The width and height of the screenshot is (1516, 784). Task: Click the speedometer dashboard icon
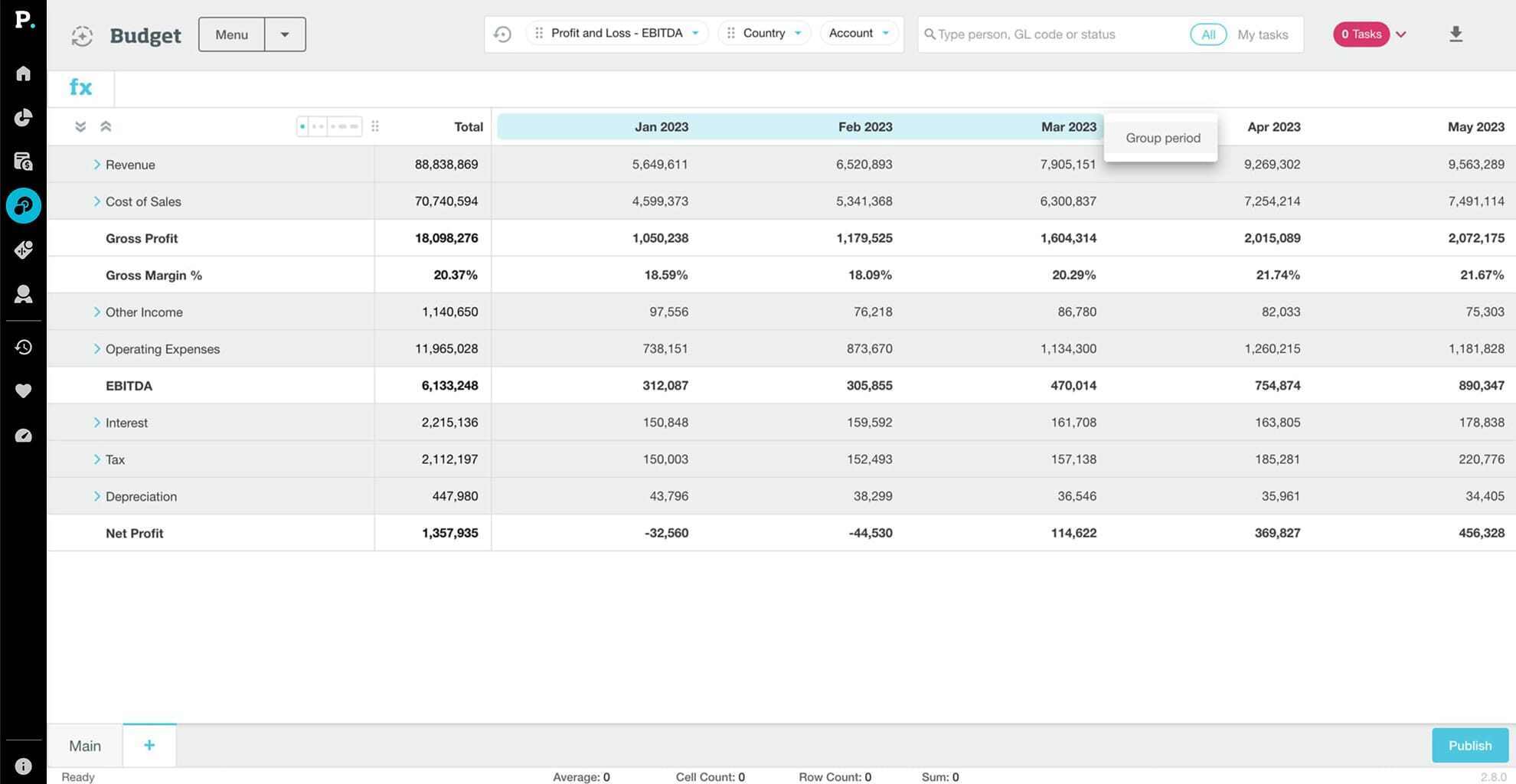(x=23, y=436)
